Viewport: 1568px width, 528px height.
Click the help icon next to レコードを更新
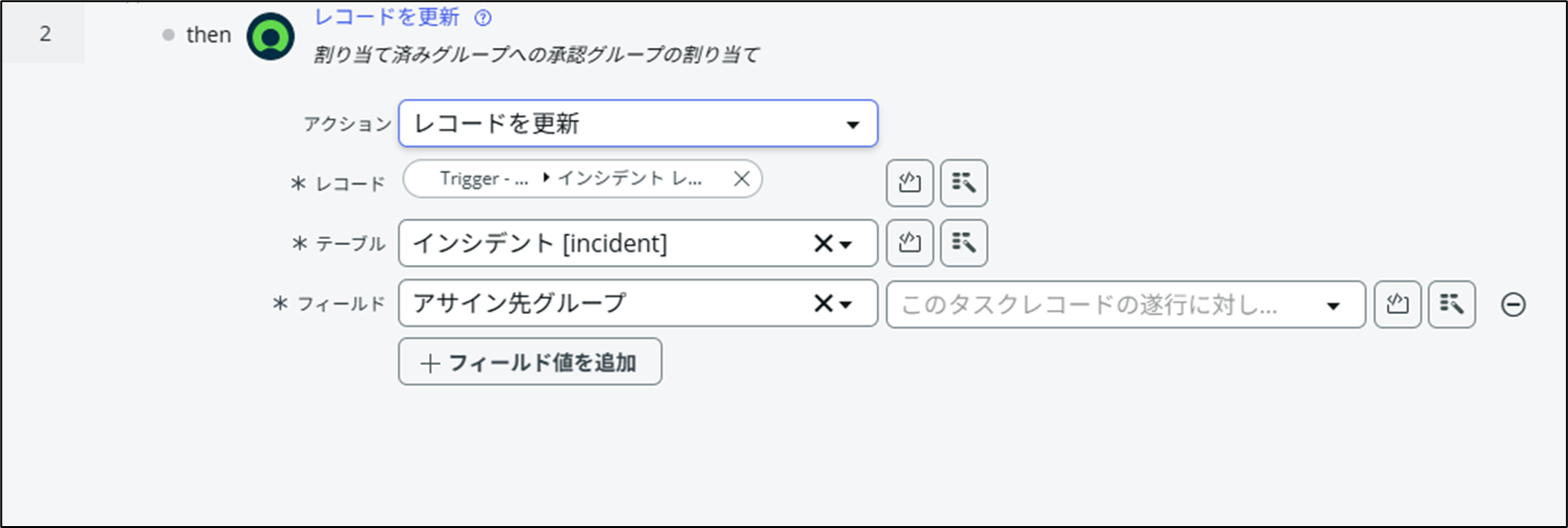point(484,18)
